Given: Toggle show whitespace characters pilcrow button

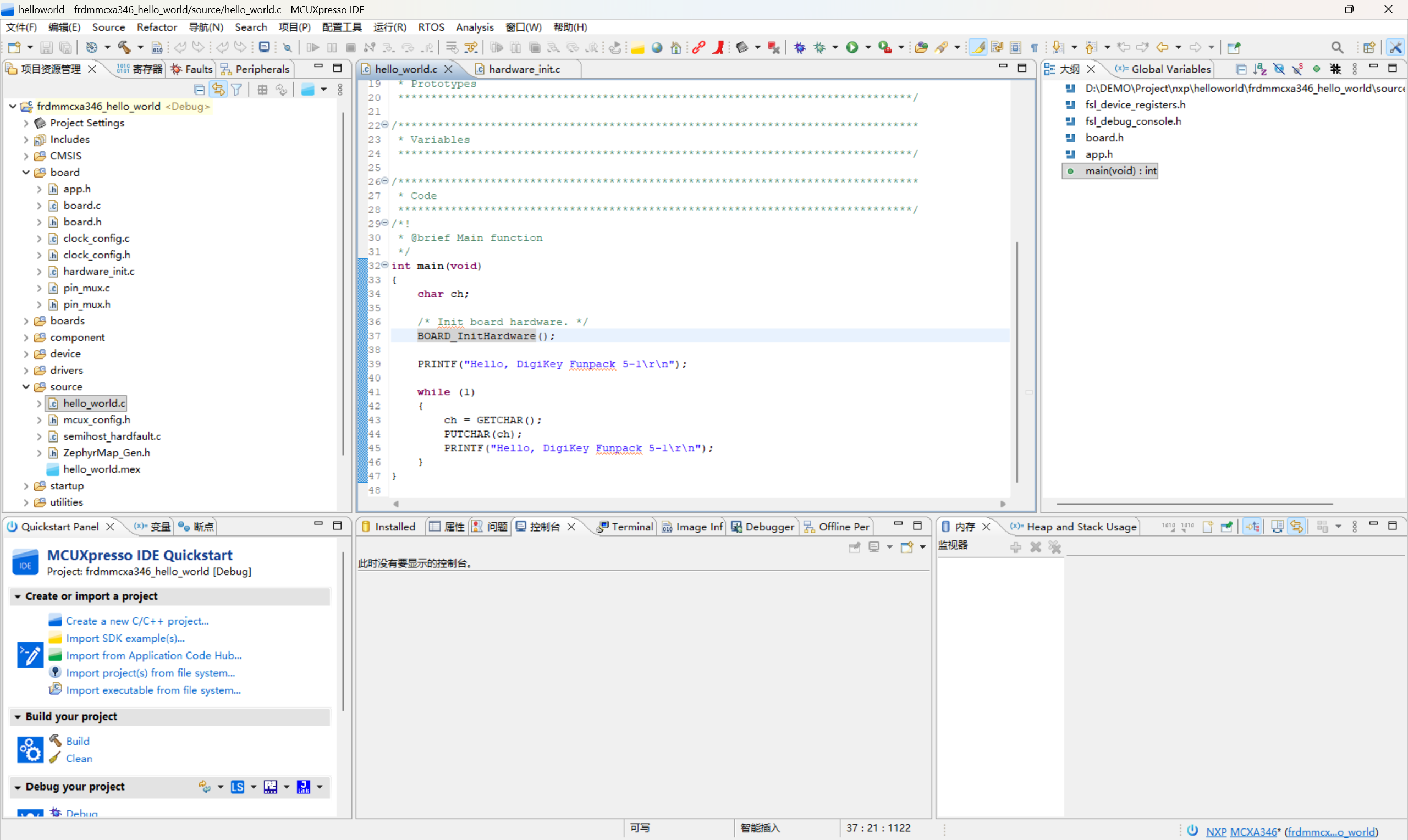Looking at the screenshot, I should [x=1035, y=47].
